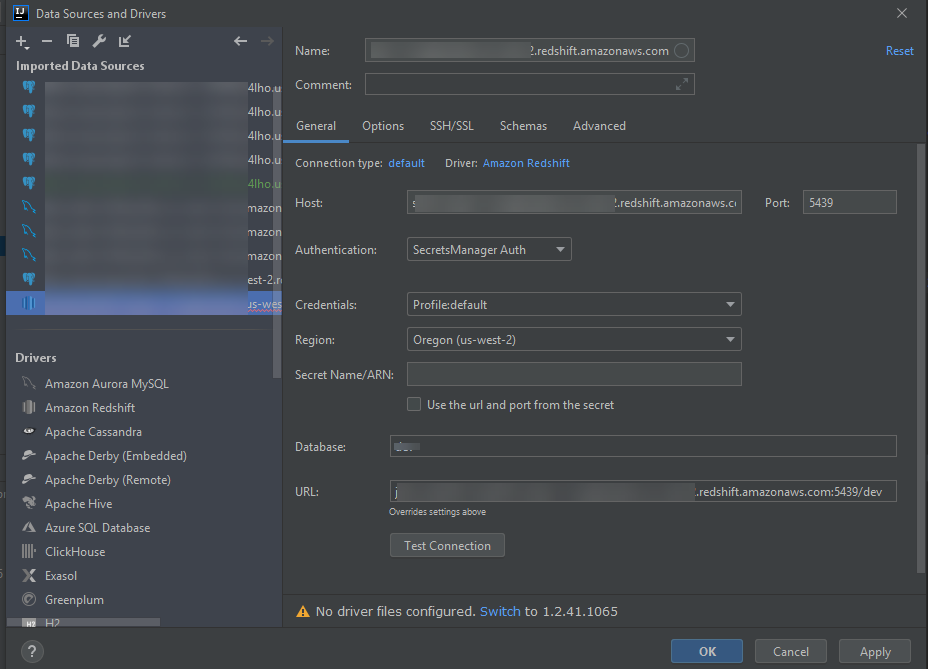Open the Authentication dropdown
This screenshot has width=928, height=669.
point(488,249)
